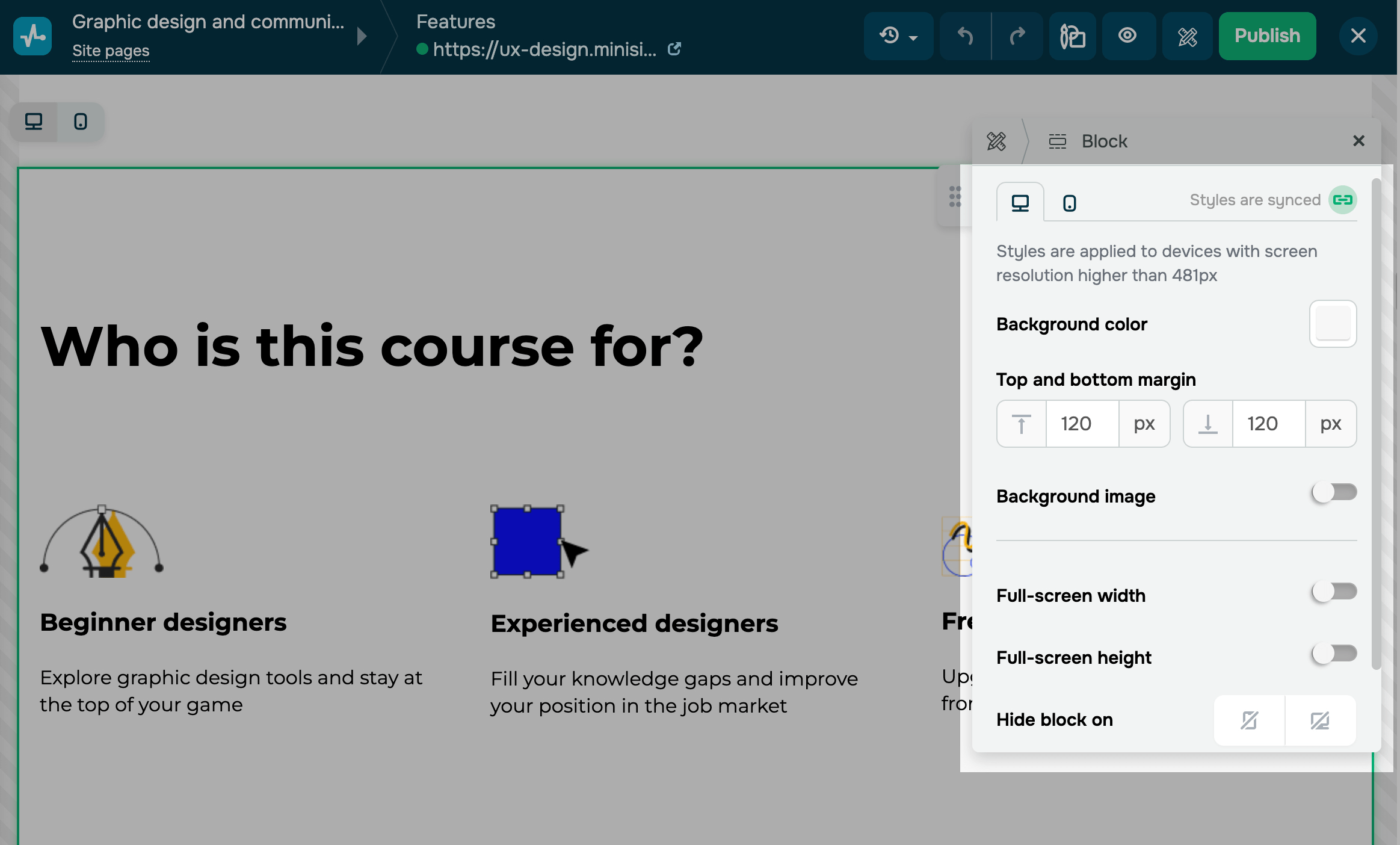The image size is (1400, 845).
Task: Click the paint bucket theme icon
Action: (1073, 36)
